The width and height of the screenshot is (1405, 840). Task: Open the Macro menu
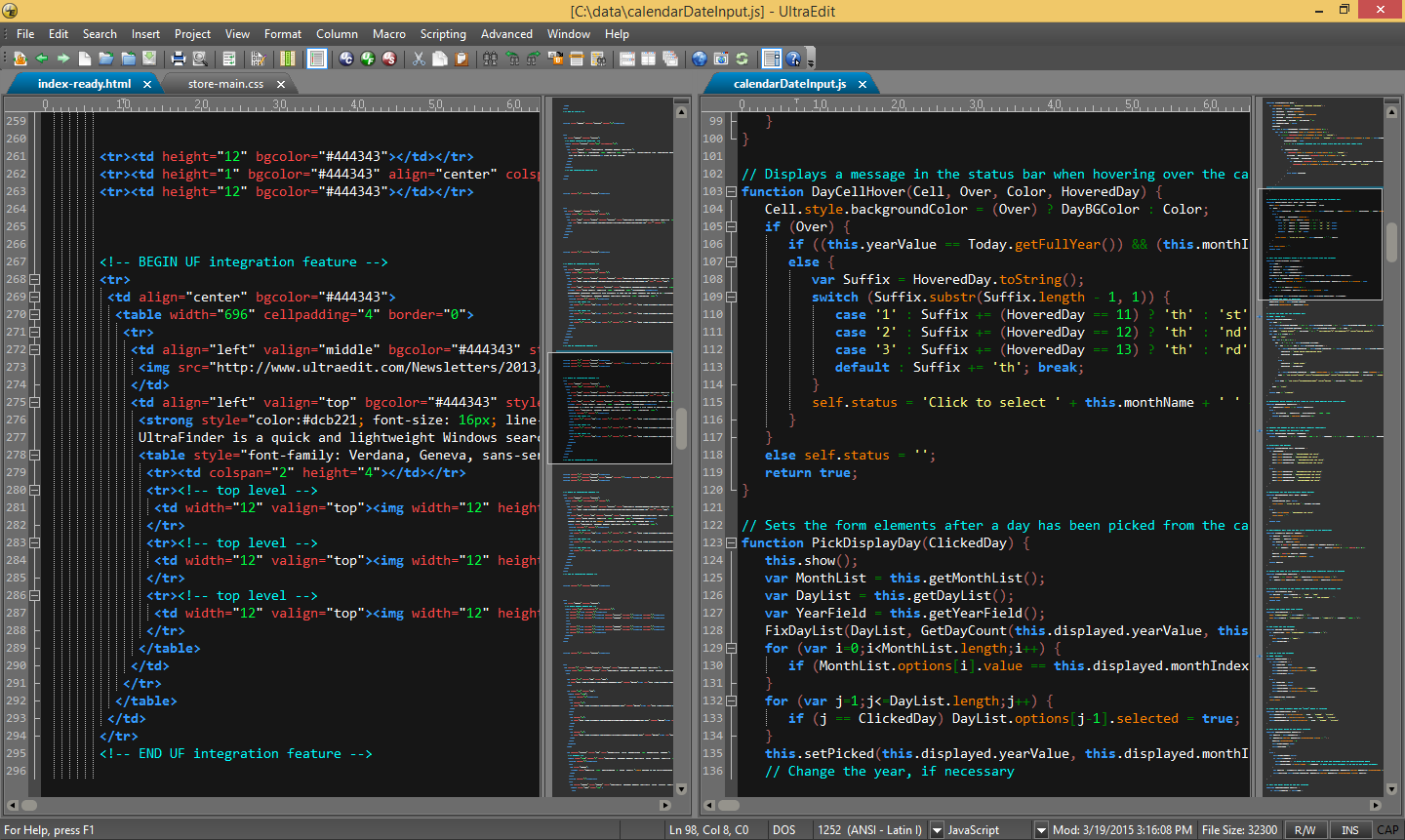coord(389,33)
